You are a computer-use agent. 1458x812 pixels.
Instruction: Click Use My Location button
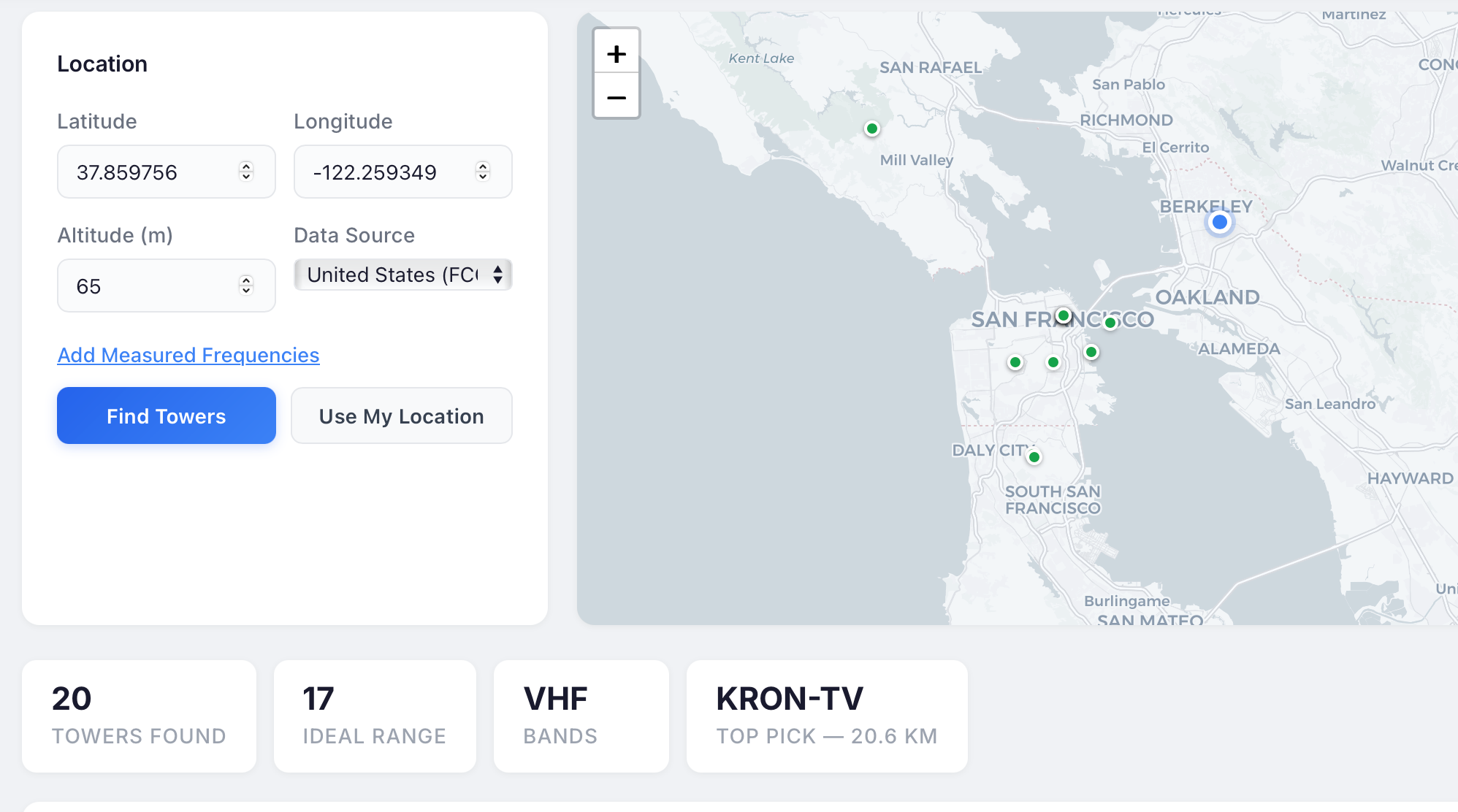click(x=401, y=415)
